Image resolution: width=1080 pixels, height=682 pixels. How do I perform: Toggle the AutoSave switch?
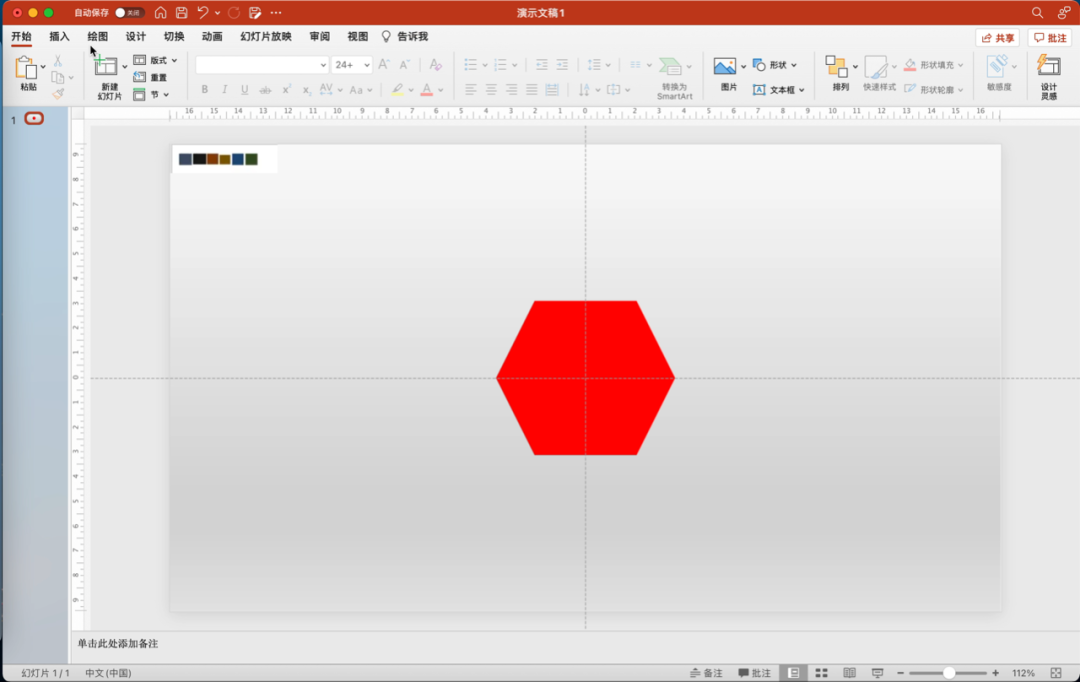pos(129,12)
